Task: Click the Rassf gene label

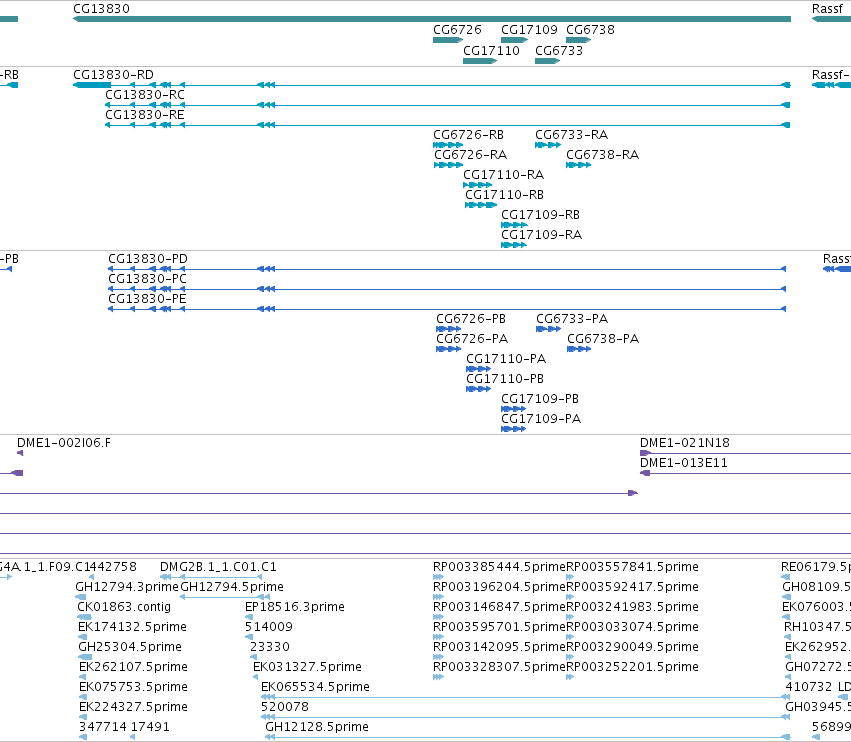Action: click(827, 9)
